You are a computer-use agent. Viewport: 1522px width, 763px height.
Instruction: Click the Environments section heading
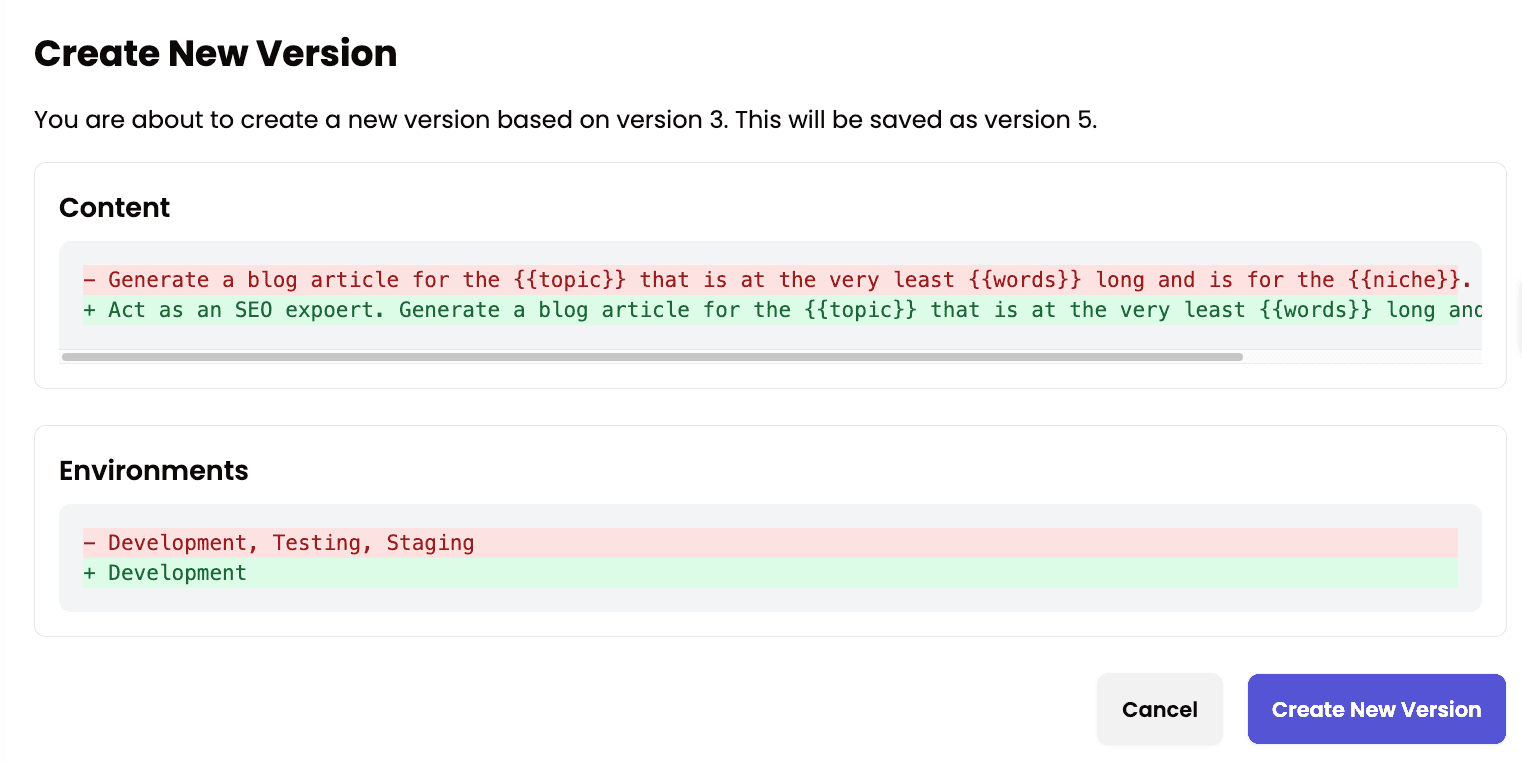153,471
